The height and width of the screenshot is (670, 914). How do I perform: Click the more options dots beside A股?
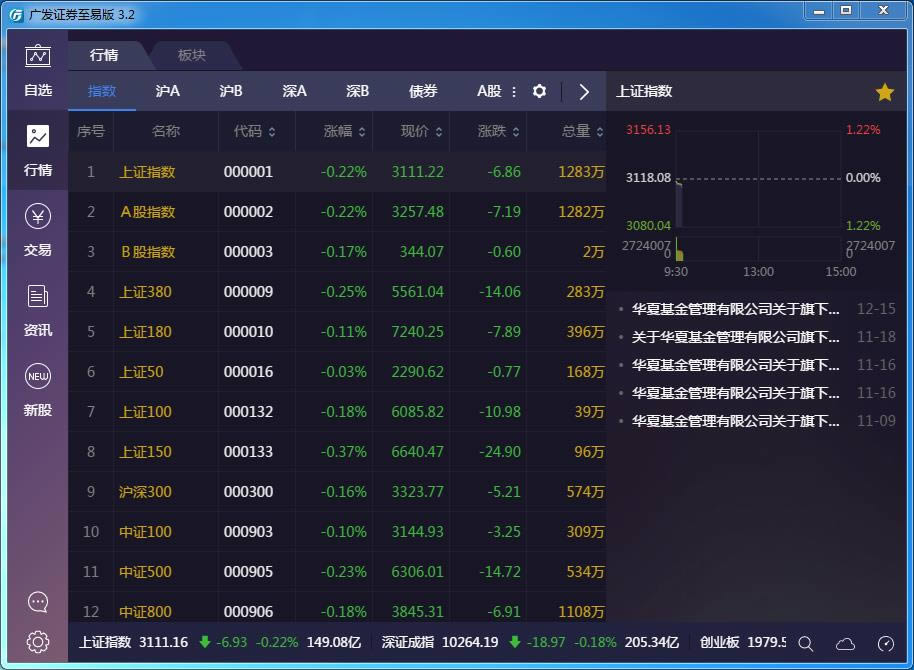click(514, 92)
